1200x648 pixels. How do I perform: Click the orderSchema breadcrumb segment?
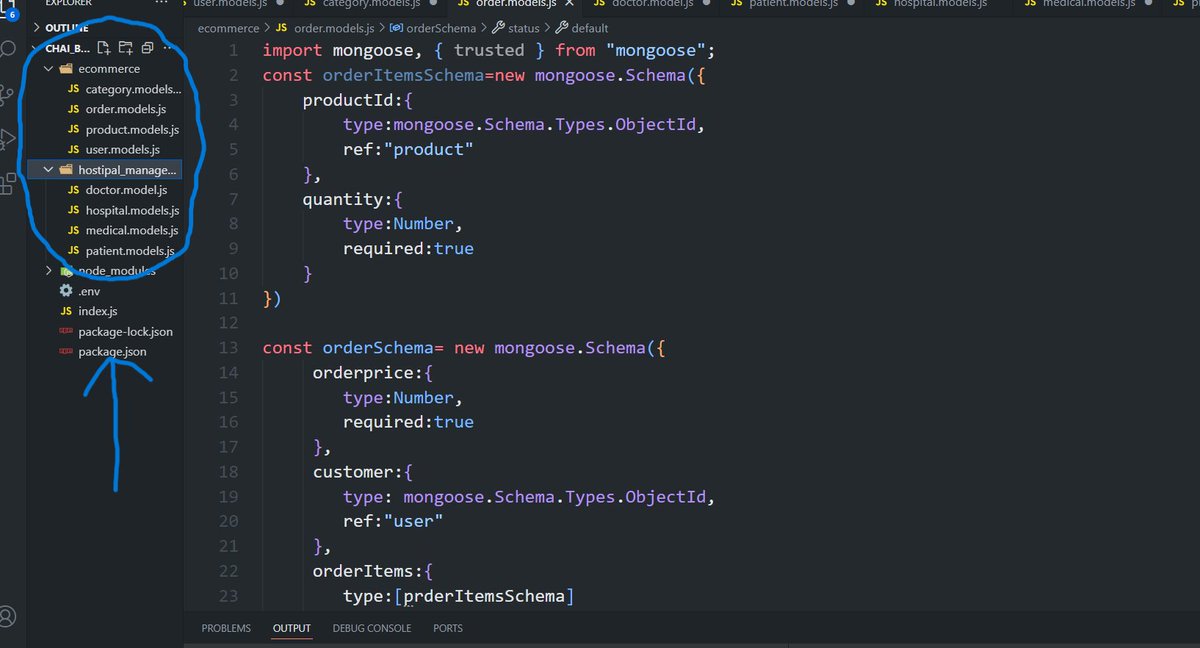pos(441,29)
